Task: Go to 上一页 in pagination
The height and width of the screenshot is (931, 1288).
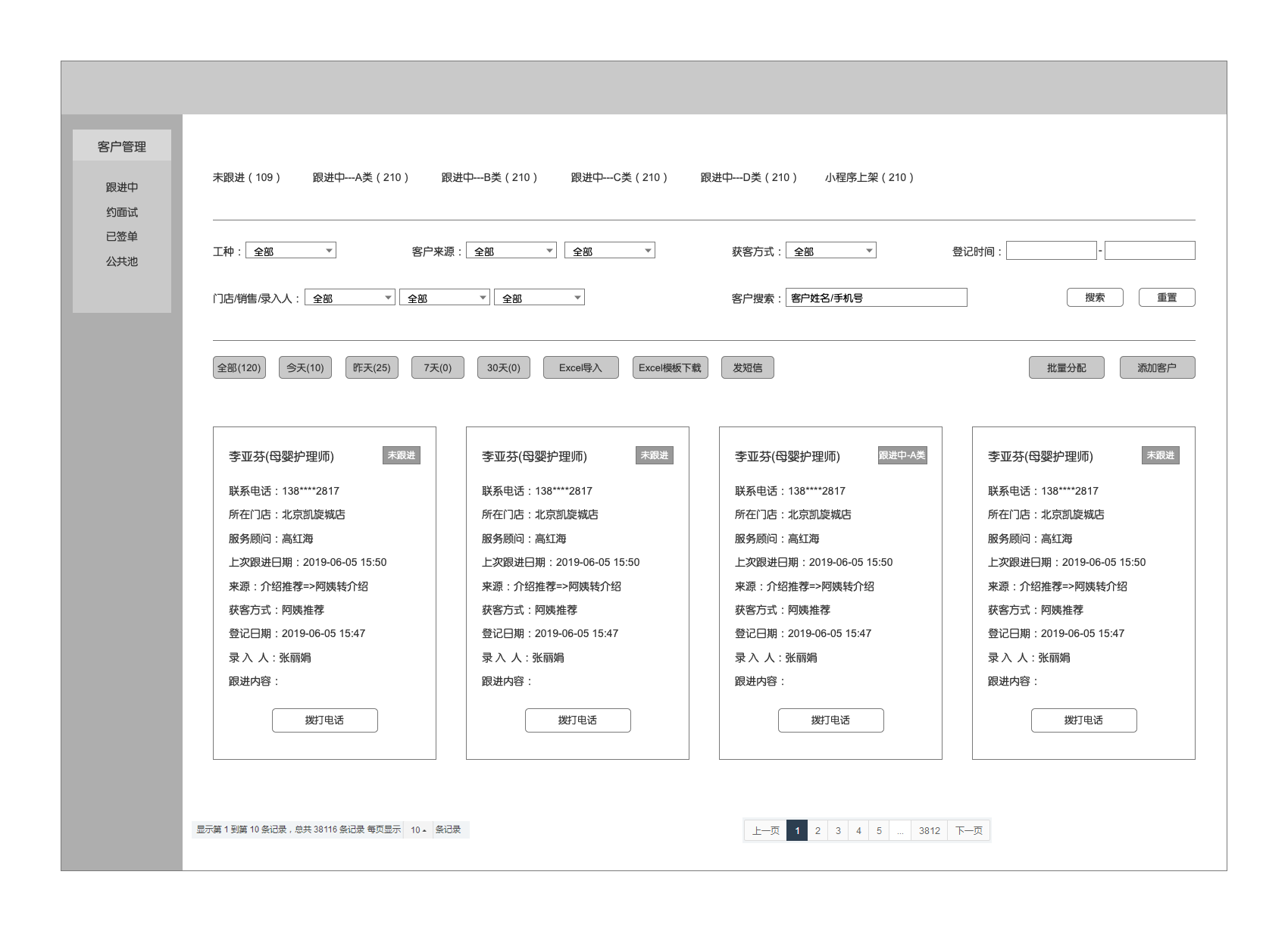Action: click(766, 831)
